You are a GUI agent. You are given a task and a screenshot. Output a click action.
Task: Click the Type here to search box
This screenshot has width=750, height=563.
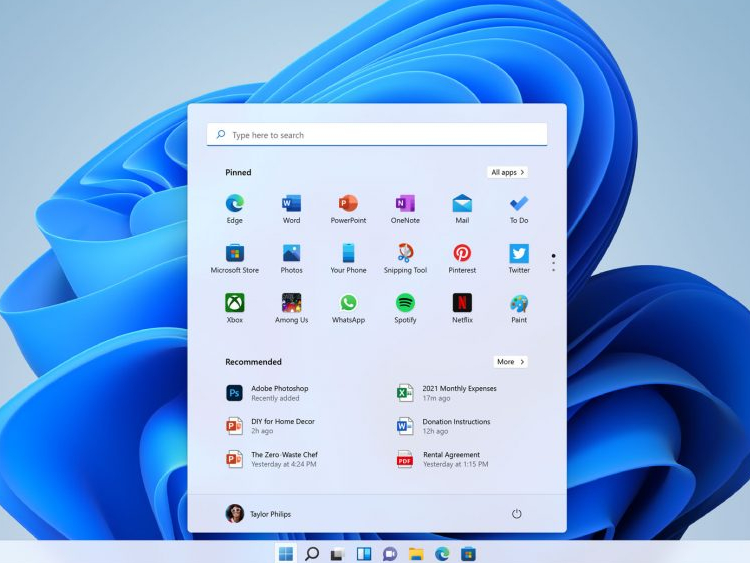click(x=377, y=134)
